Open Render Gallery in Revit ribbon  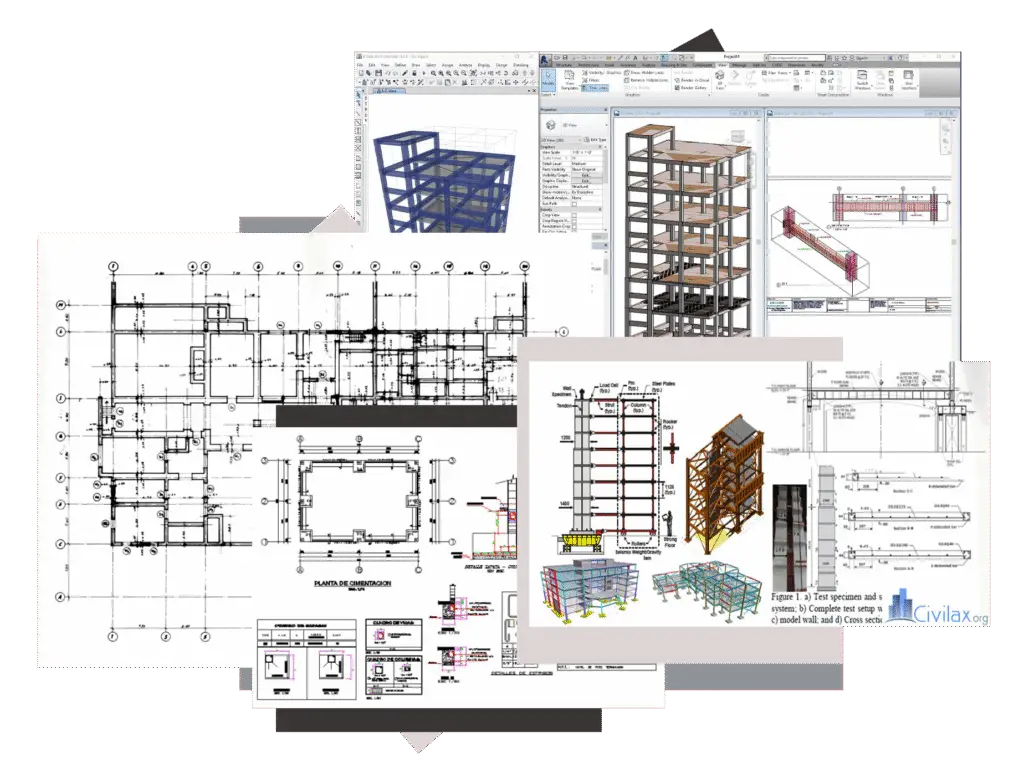691,88
